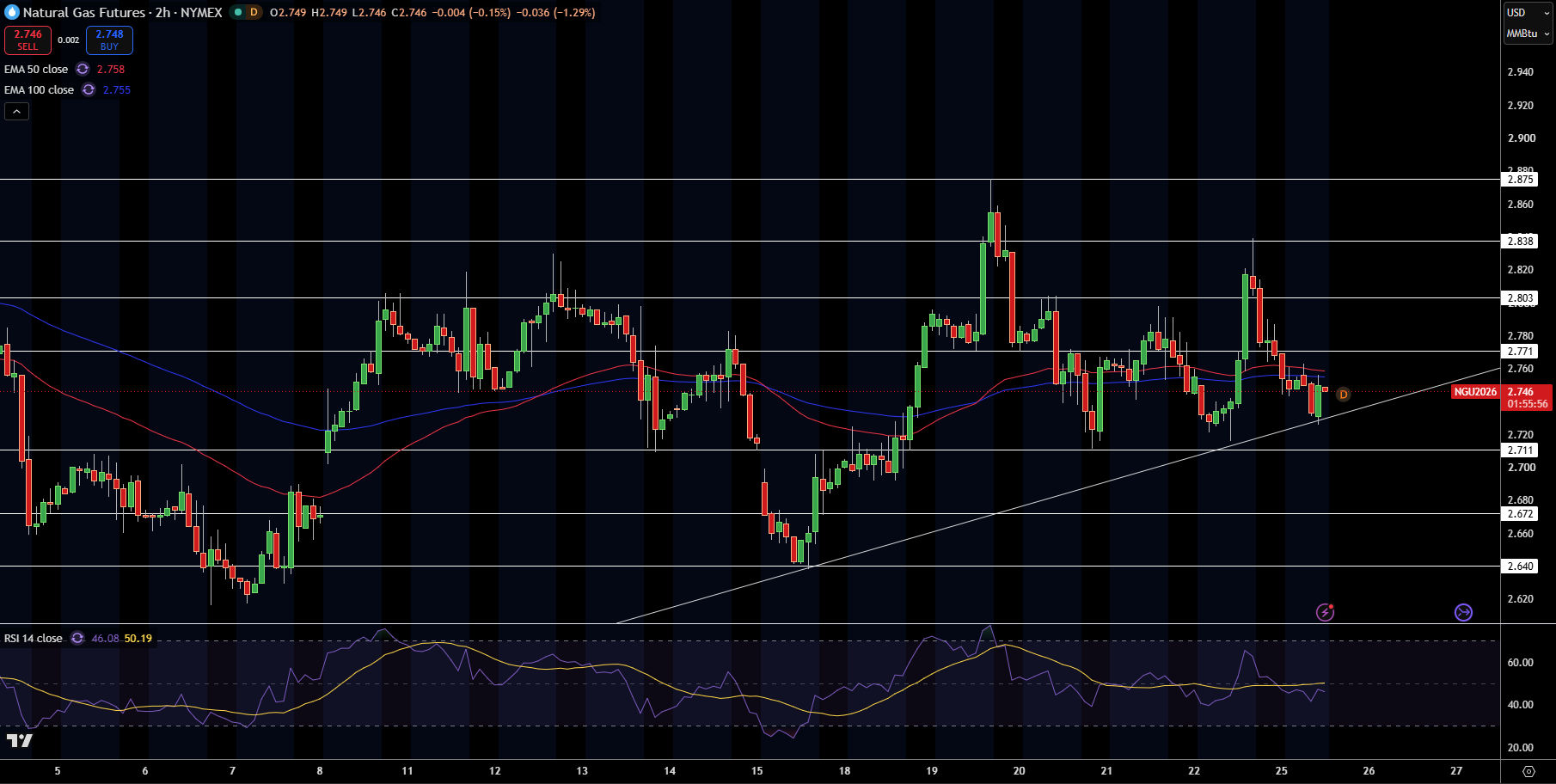Click the orange D marker beside last candle
This screenshot has height=784, width=1556.
click(x=1343, y=395)
